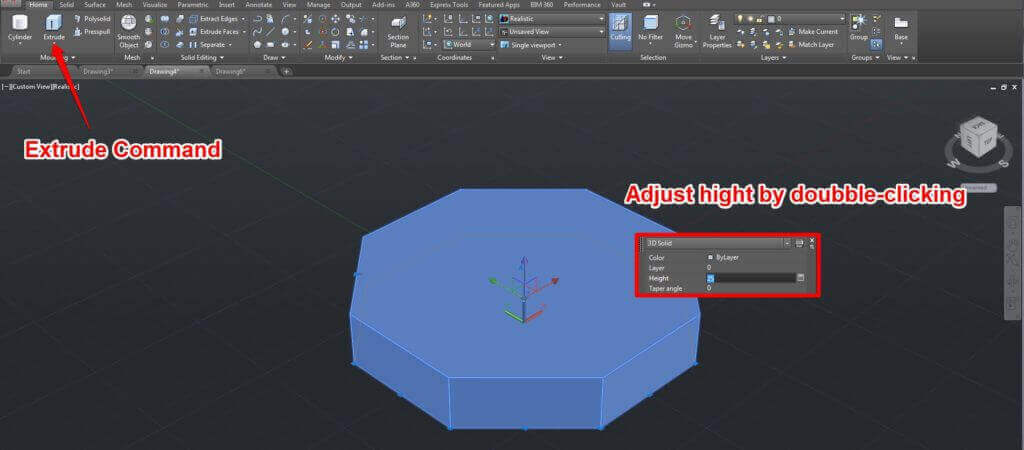Expand the Modeling panel
The height and width of the screenshot is (450, 1024).
(57, 57)
